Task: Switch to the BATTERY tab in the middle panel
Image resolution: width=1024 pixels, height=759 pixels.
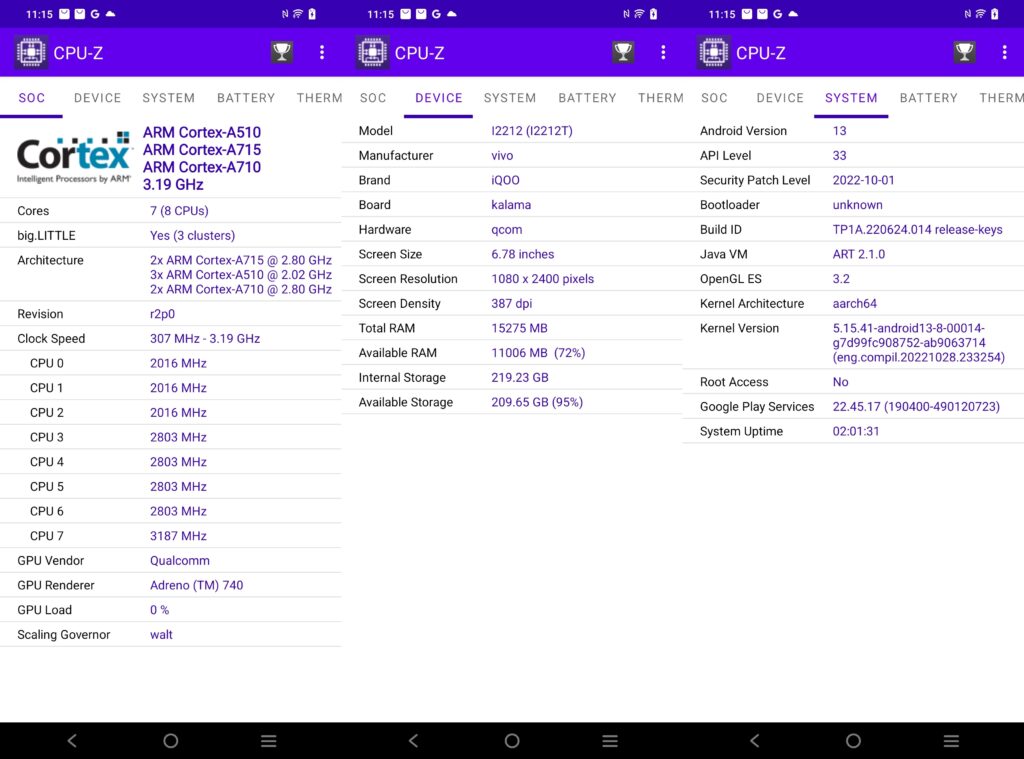Action: [587, 98]
